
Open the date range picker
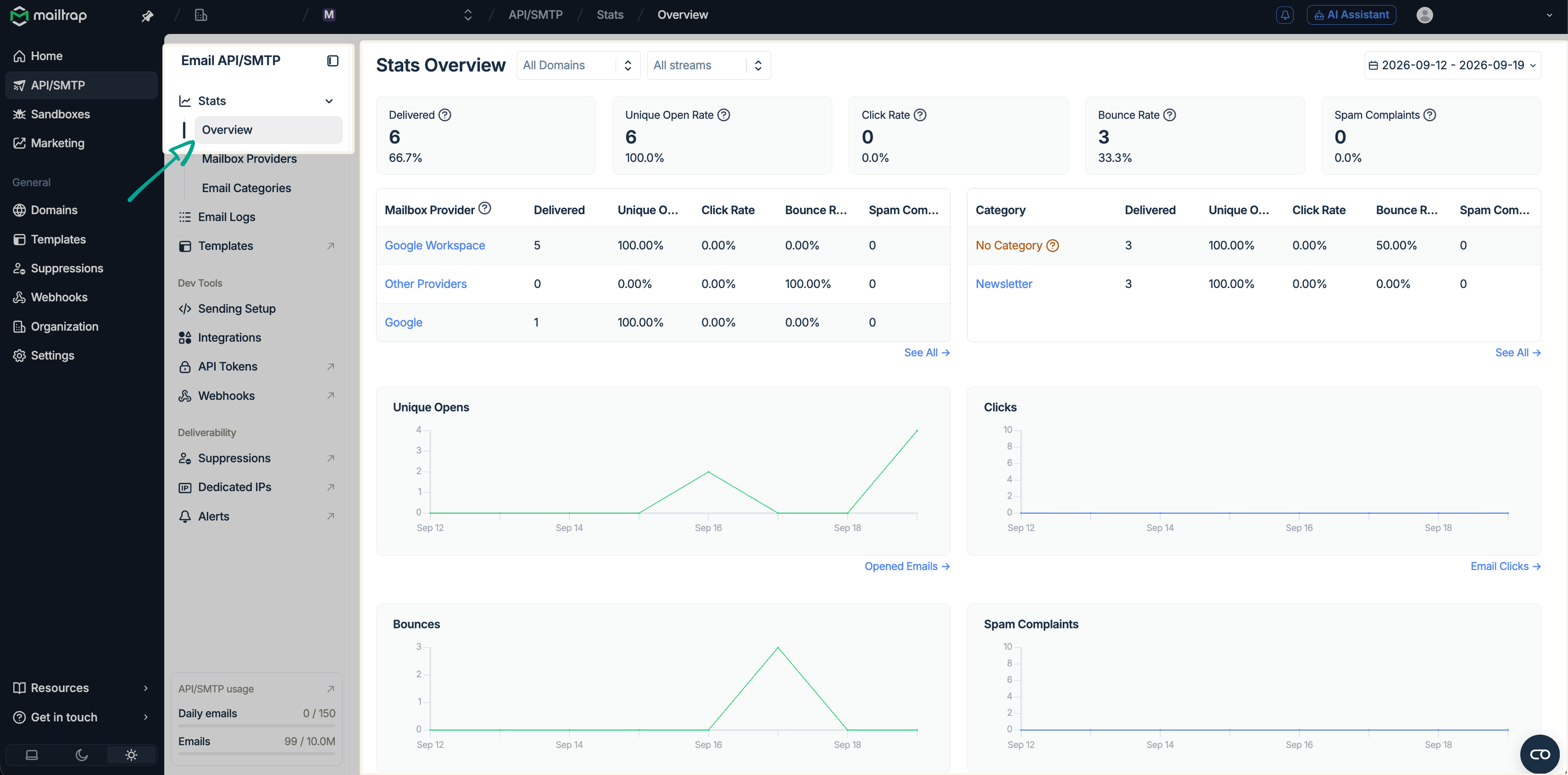[x=1452, y=65]
